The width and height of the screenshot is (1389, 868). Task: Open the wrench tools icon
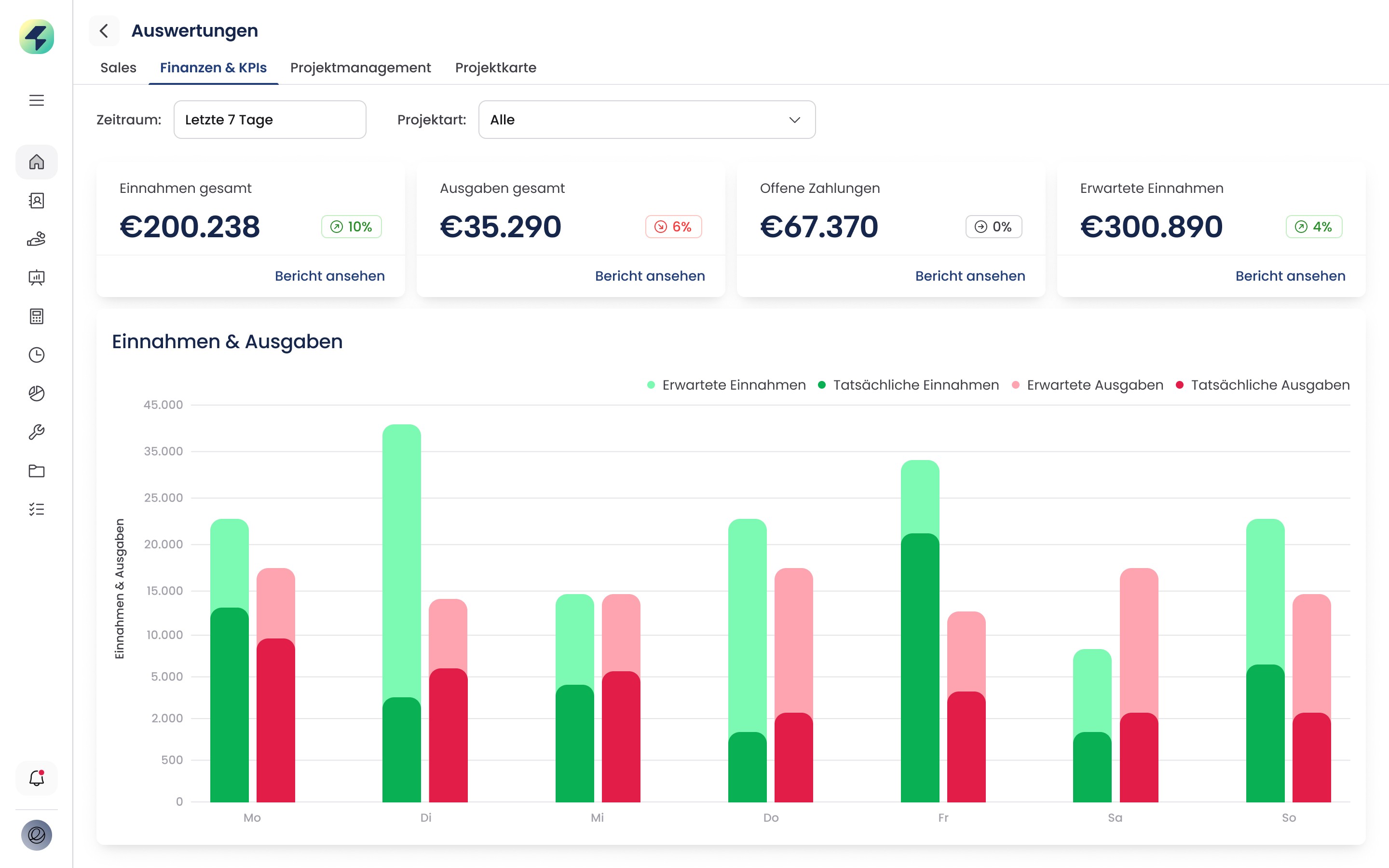[36, 432]
